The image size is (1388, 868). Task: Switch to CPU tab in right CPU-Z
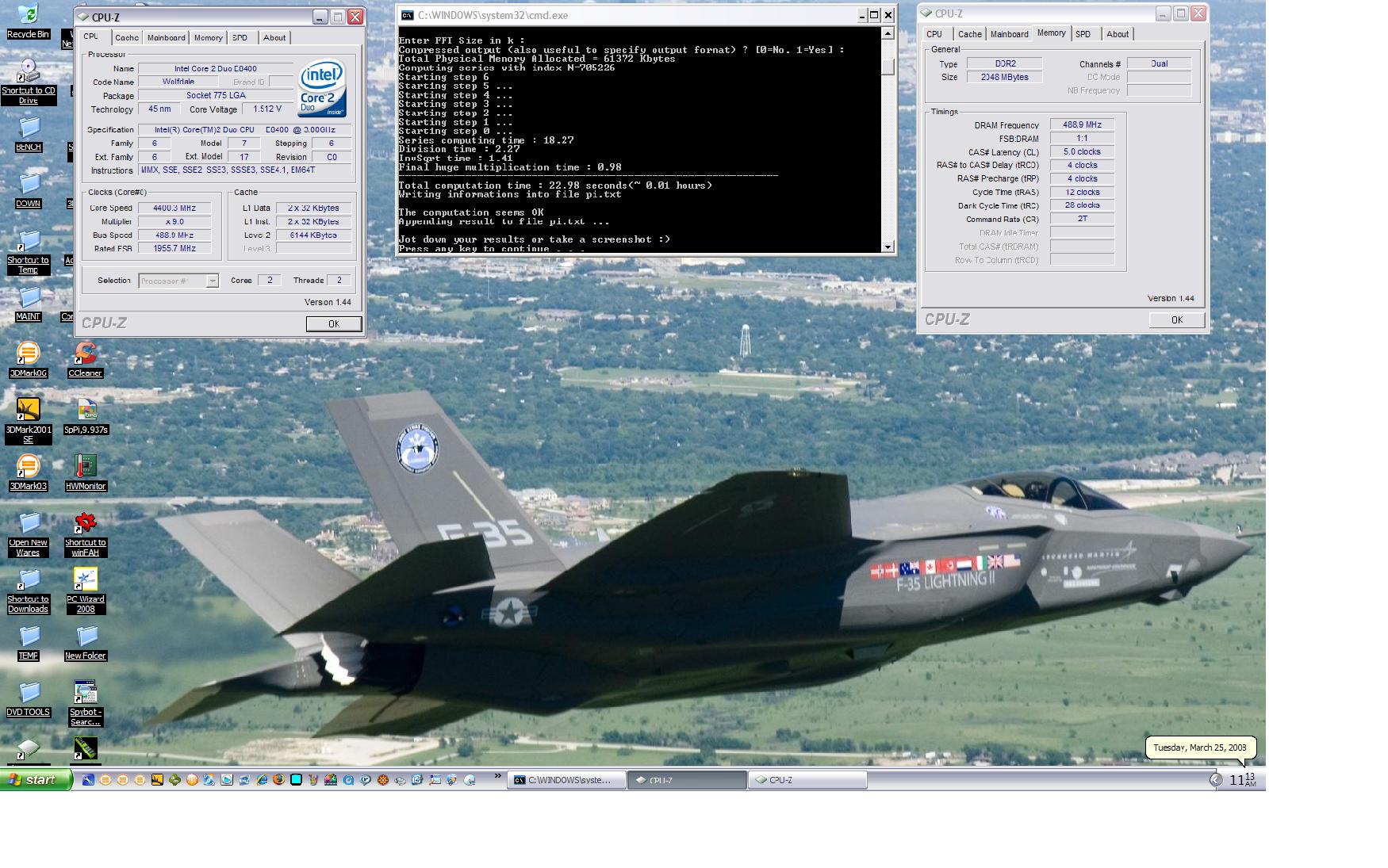tap(934, 34)
